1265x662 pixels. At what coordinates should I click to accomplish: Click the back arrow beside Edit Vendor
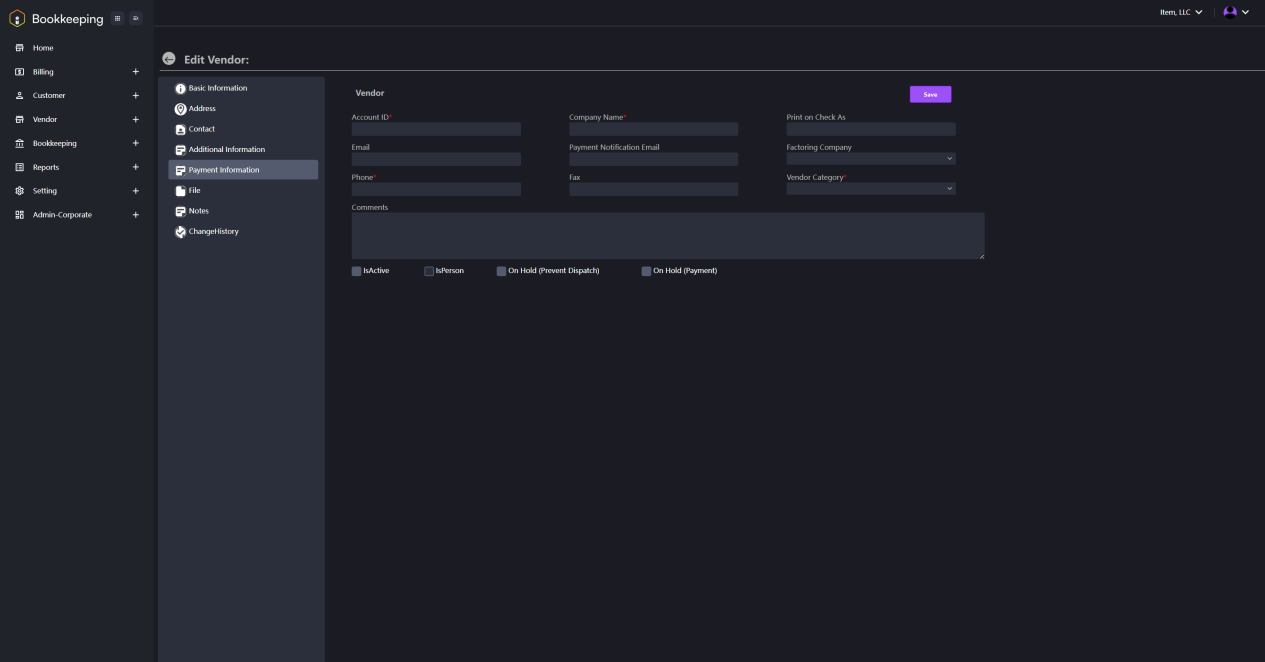pyautogui.click(x=169, y=59)
